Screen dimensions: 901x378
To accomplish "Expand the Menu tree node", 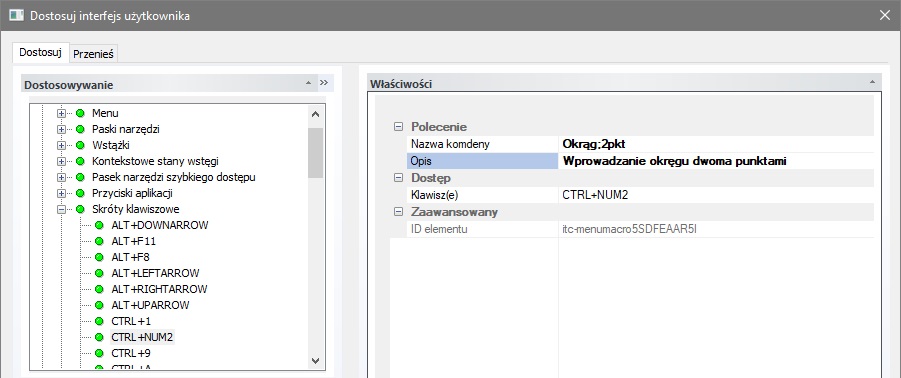I will pos(61,113).
